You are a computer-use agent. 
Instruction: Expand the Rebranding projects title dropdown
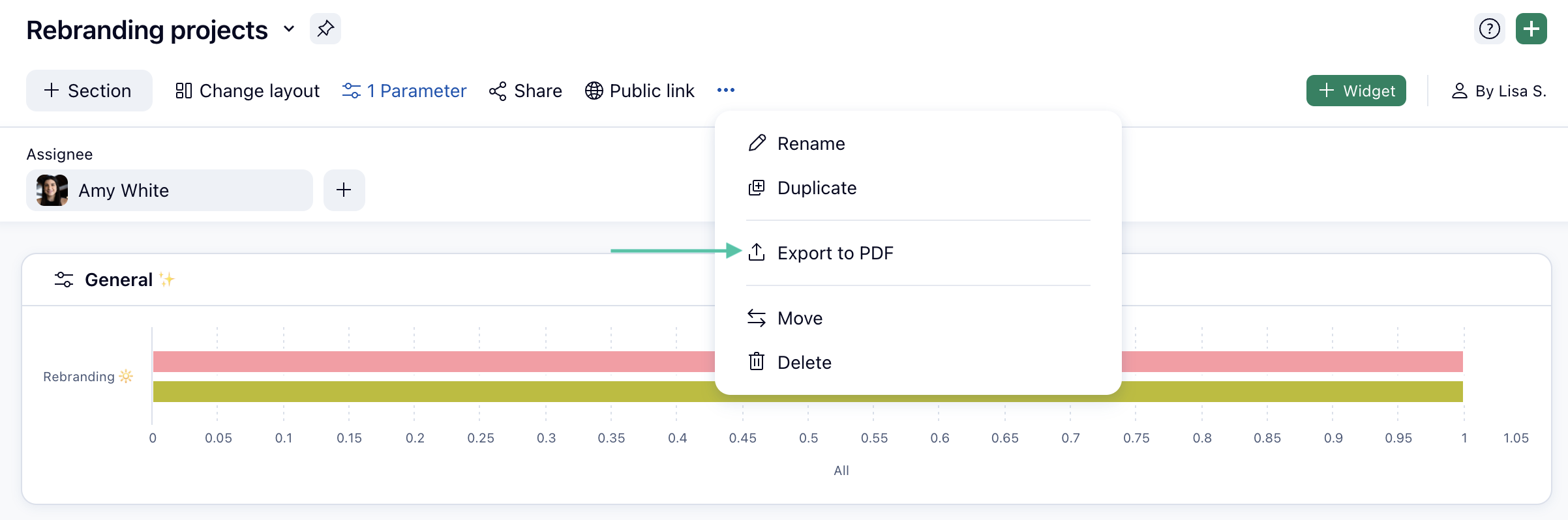(289, 29)
